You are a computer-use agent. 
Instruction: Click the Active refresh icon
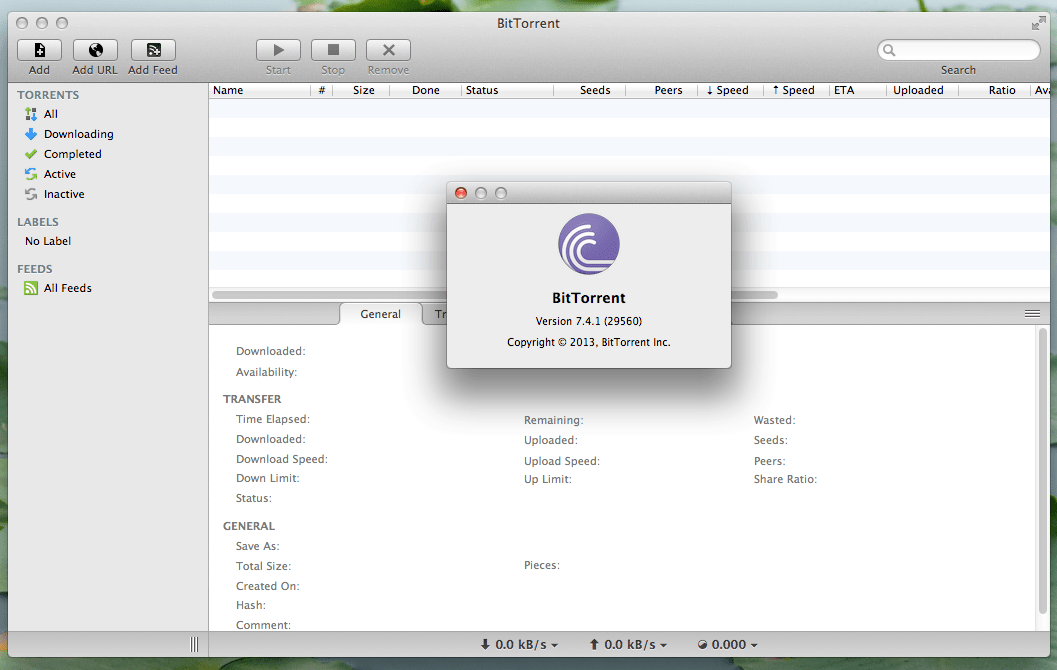(30, 174)
